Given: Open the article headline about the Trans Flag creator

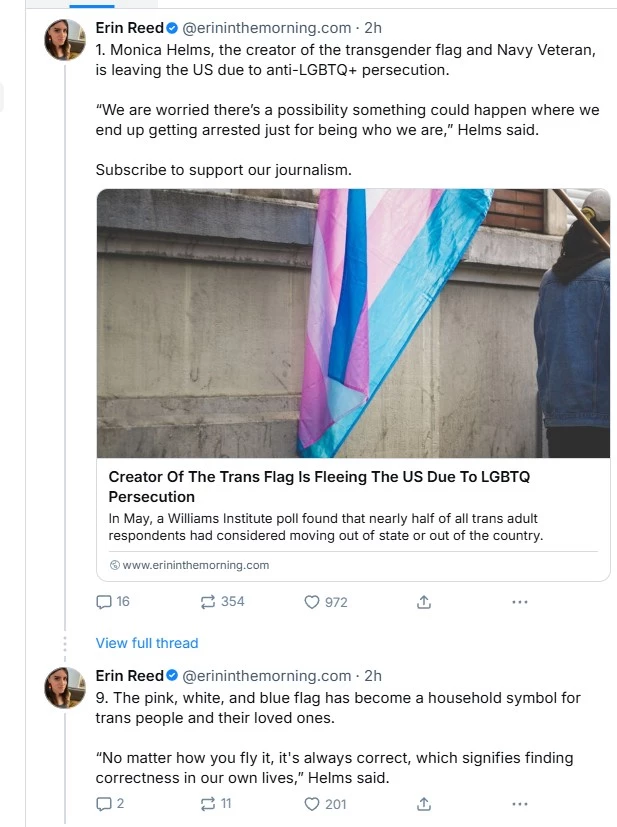Looking at the screenshot, I should tap(319, 487).
